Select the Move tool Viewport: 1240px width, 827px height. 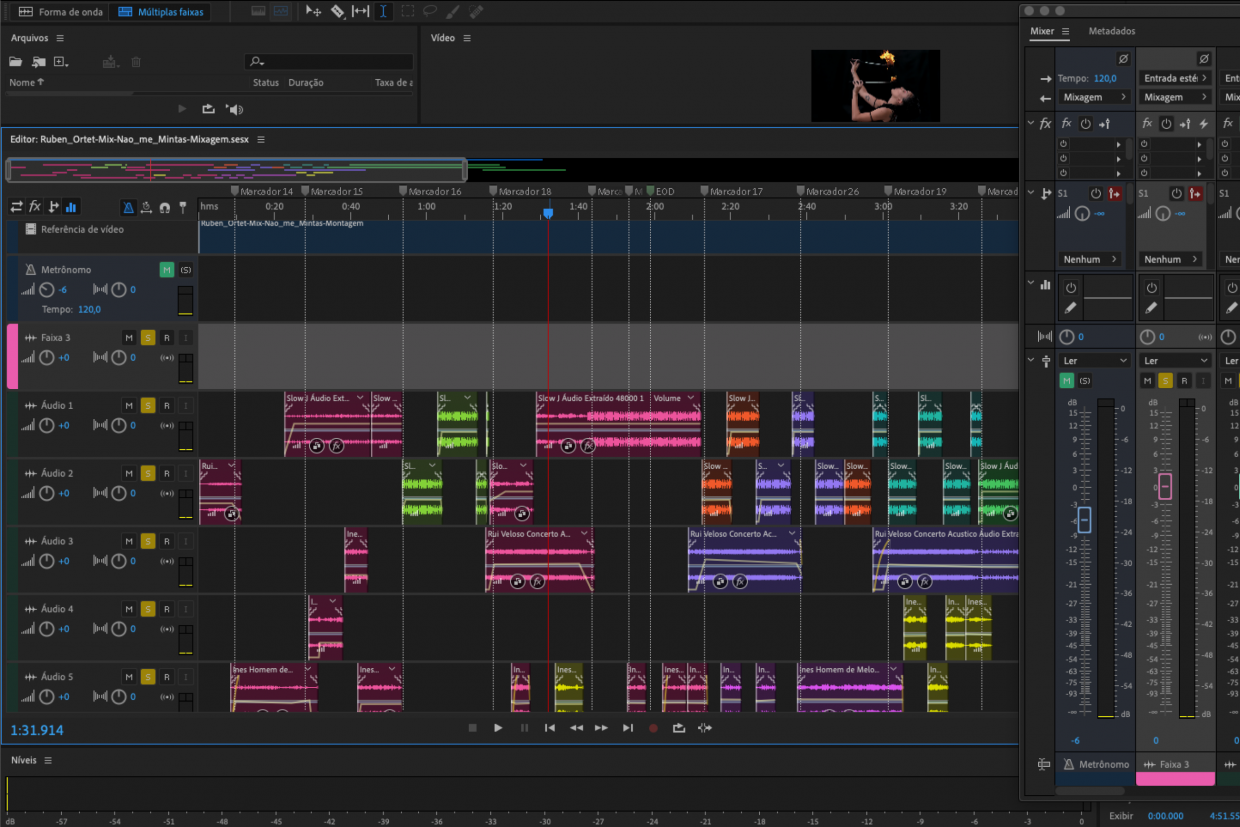[x=312, y=12]
